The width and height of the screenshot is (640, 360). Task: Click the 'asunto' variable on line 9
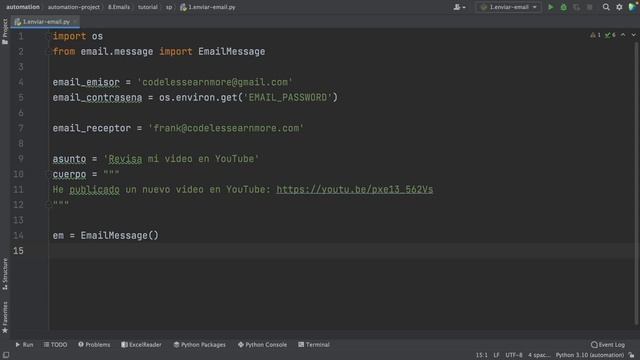69,159
